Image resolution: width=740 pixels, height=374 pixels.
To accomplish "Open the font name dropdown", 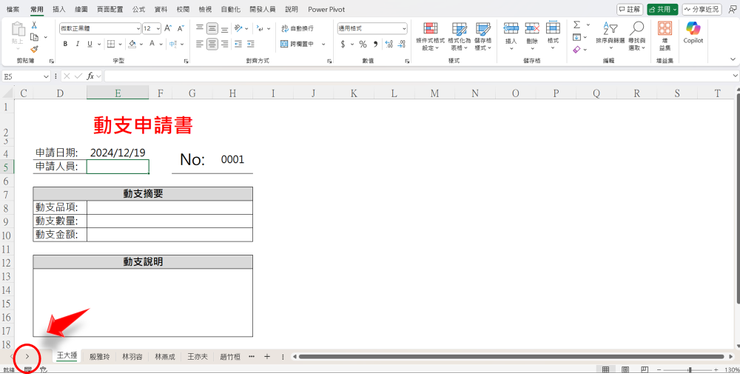I will coord(138,29).
